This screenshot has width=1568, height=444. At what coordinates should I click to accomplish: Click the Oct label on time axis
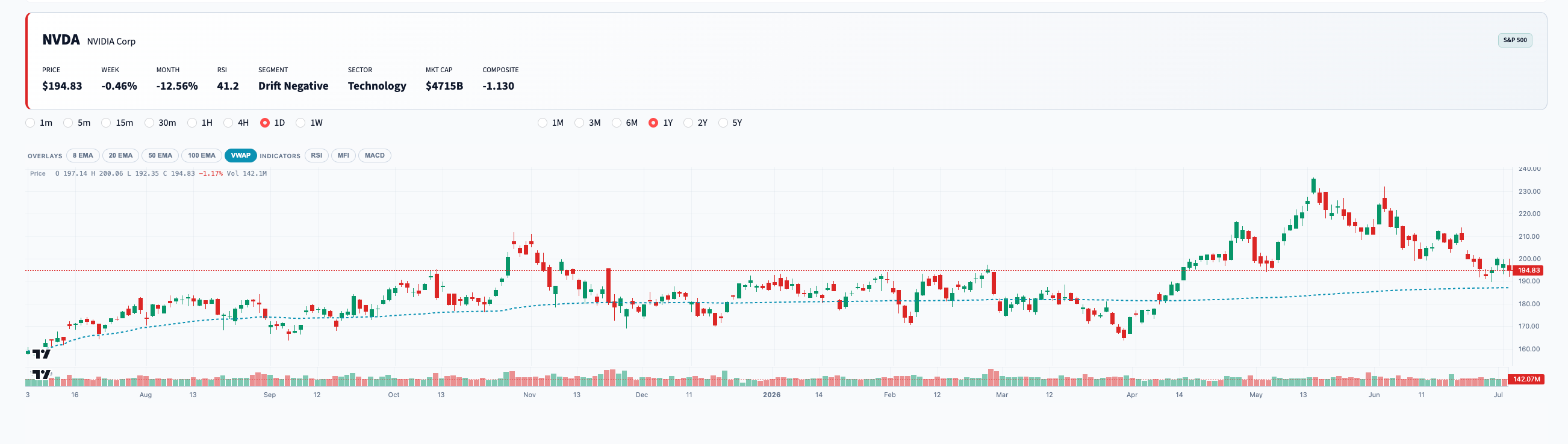(x=394, y=395)
